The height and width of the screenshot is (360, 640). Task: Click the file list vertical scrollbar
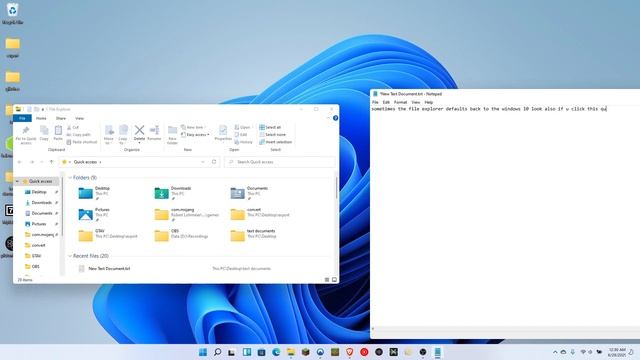pos(336,189)
